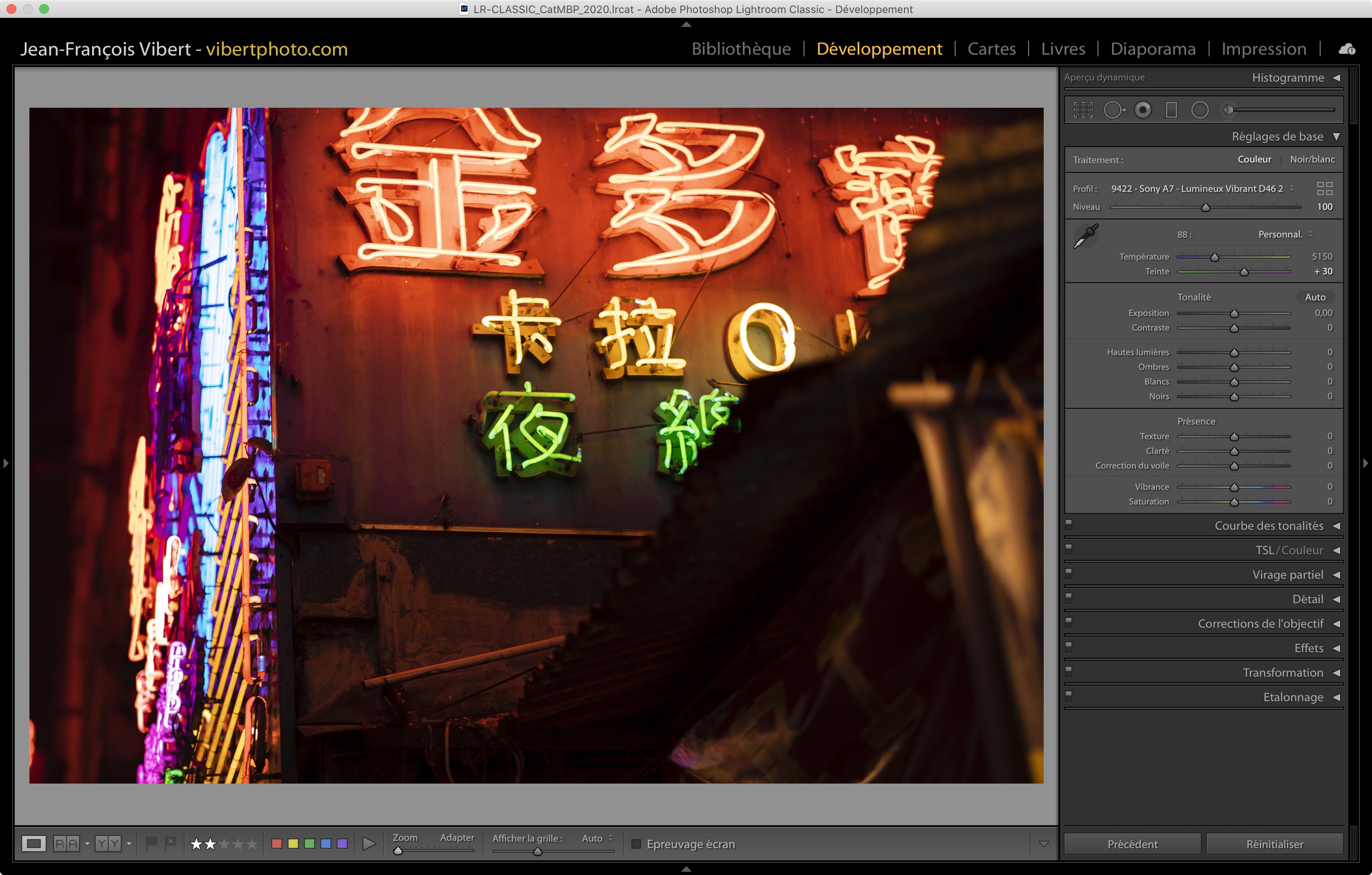Open the Cartes module
This screenshot has height=875, width=1372.
coord(991,49)
